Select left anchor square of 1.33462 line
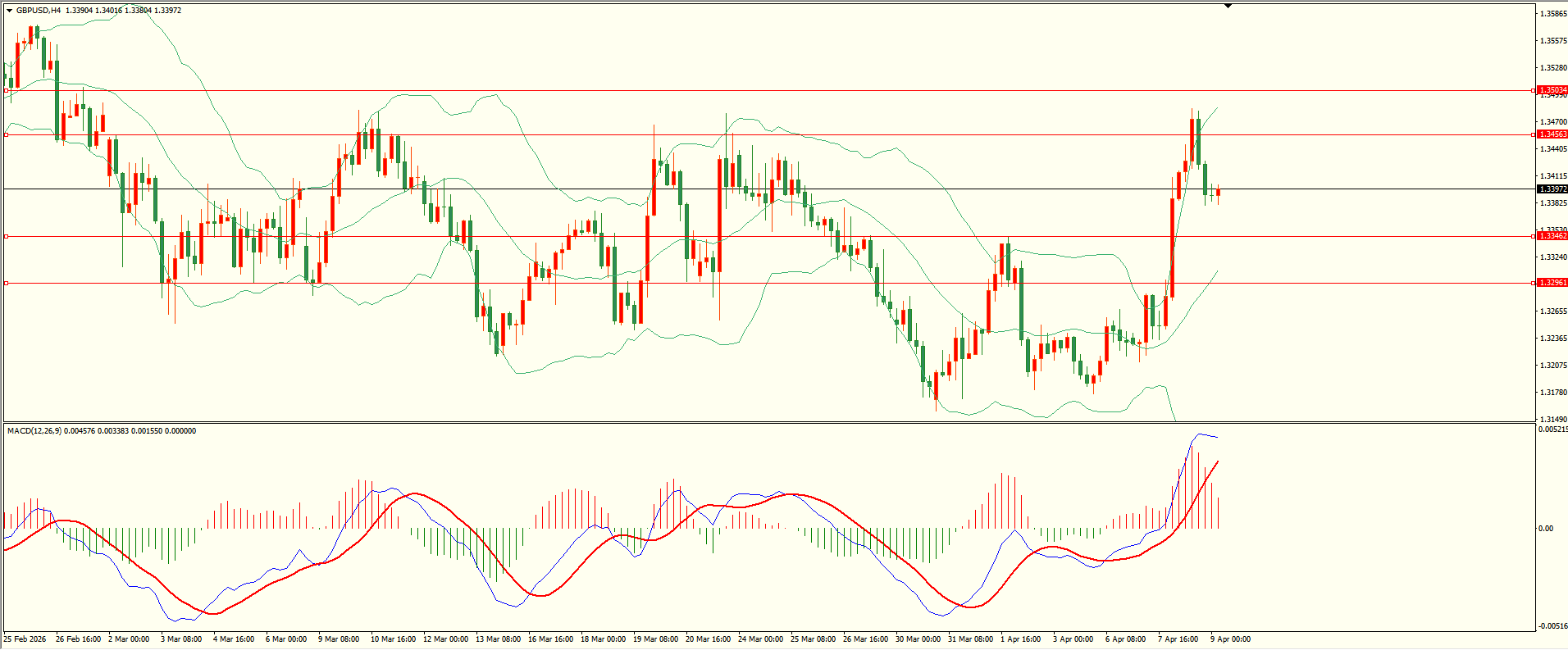The width and height of the screenshot is (1568, 650). (x=7, y=237)
